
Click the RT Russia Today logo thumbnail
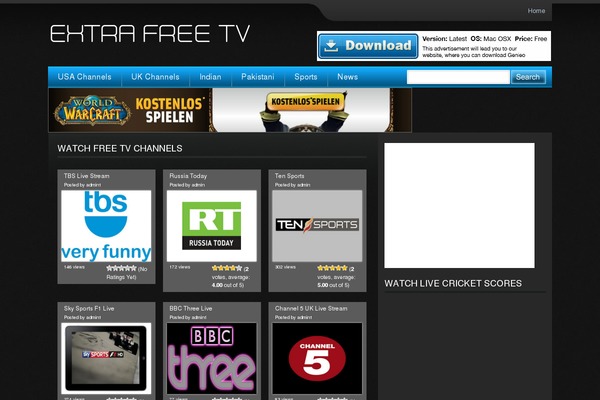(212, 226)
